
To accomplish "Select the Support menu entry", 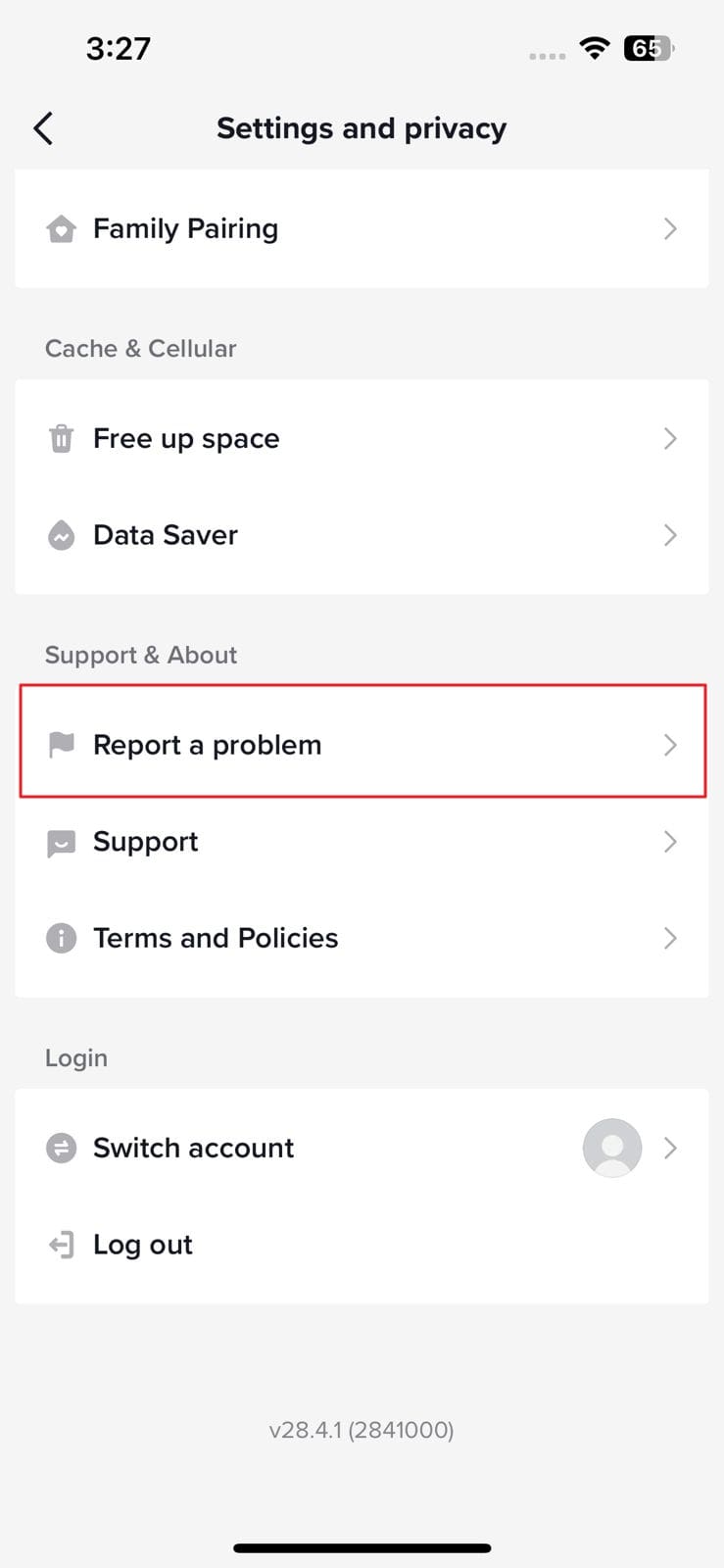I will (x=362, y=842).
